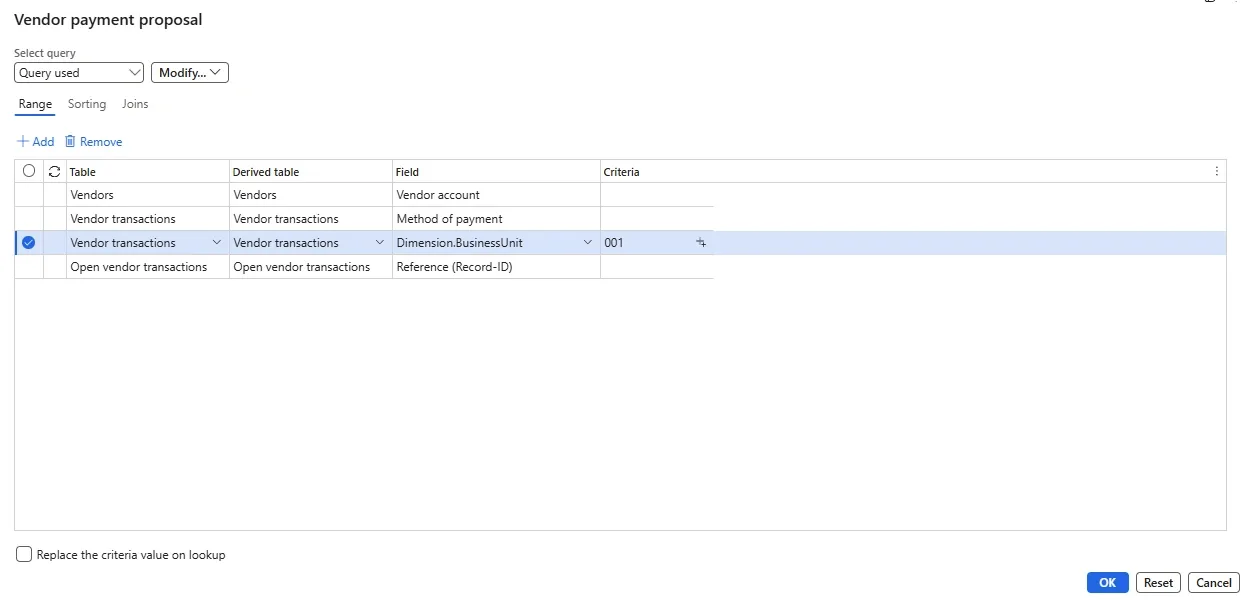Select the Open vendor transactions table cell
1249x601 pixels.
click(147, 267)
